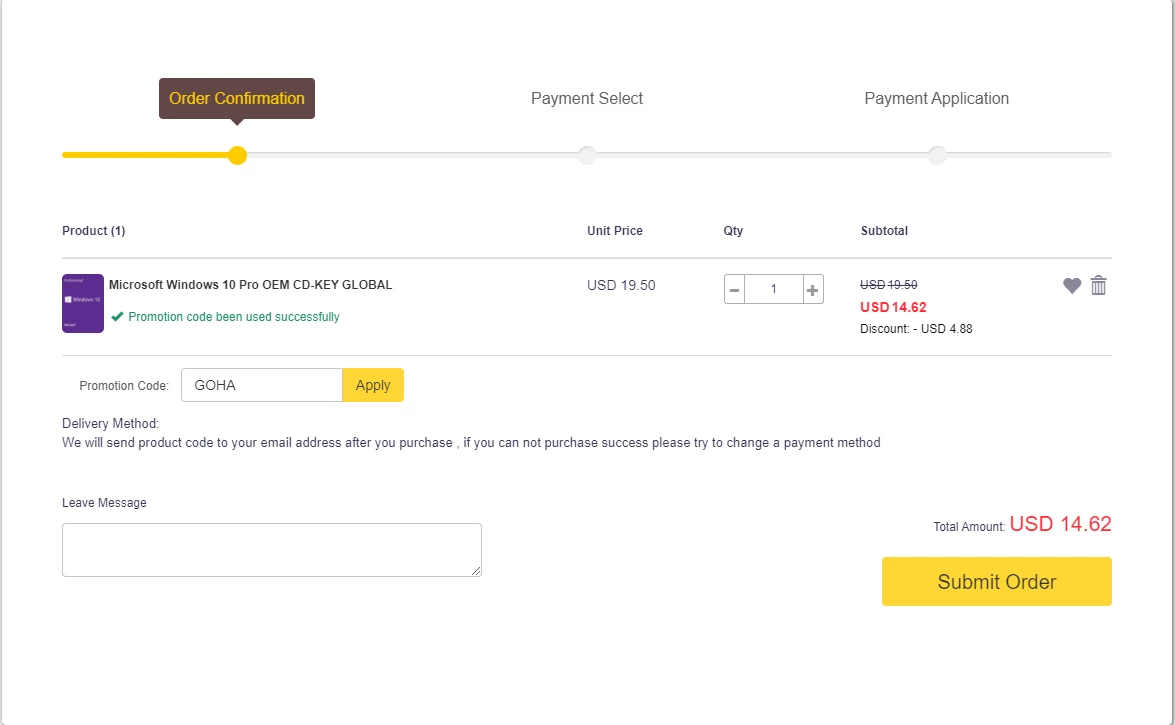1175x725 pixels.
Task: Click the 'Promotion Code:' label
Action: tap(124, 385)
